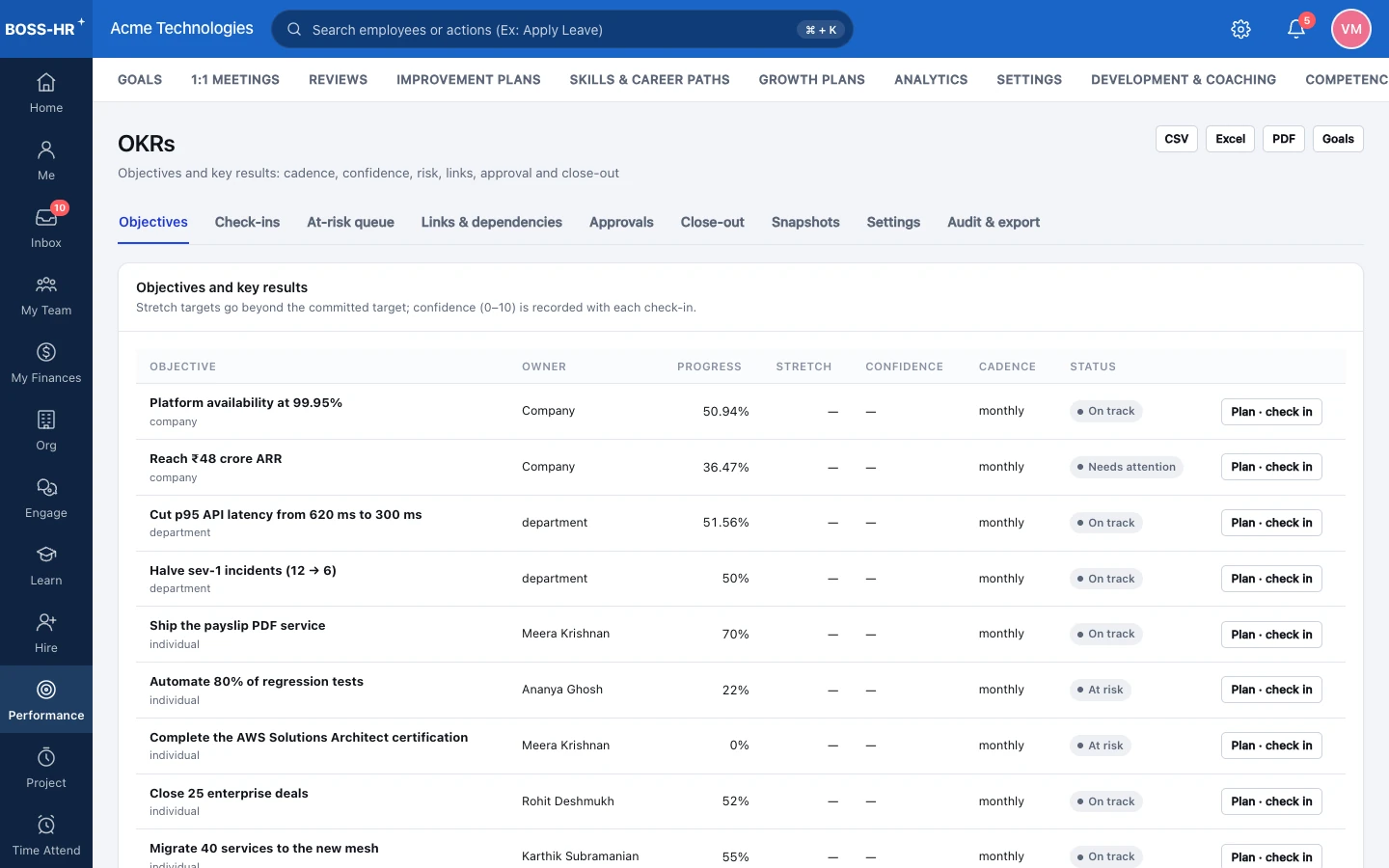
Task: Click the Needs attention status badge
Action: point(1127,467)
